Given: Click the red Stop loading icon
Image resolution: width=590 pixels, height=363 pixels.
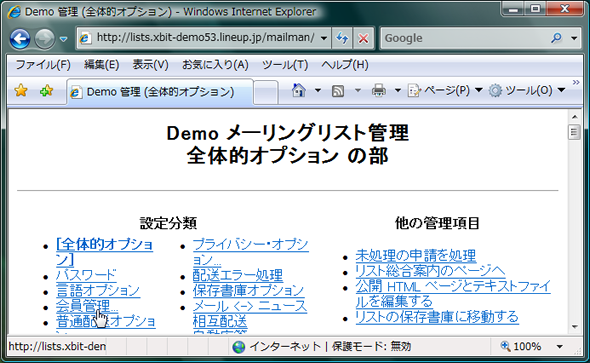Looking at the screenshot, I should point(363,38).
